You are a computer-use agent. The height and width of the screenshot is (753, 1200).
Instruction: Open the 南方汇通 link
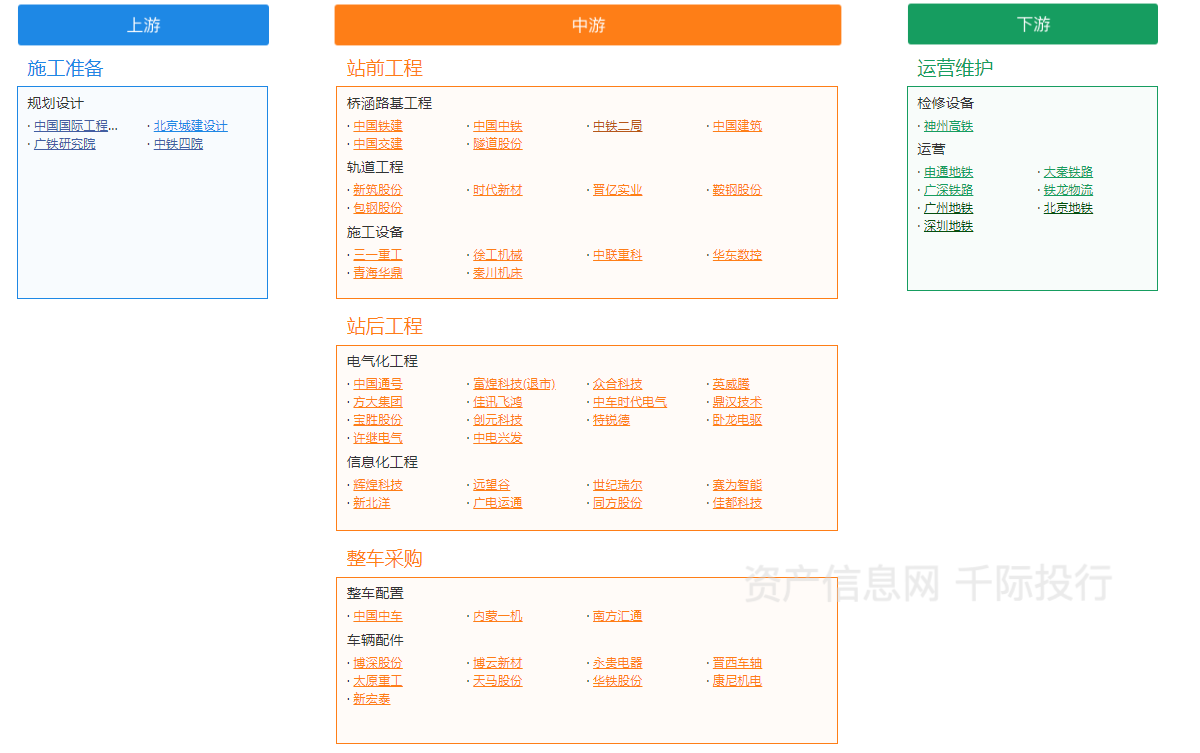(618, 616)
